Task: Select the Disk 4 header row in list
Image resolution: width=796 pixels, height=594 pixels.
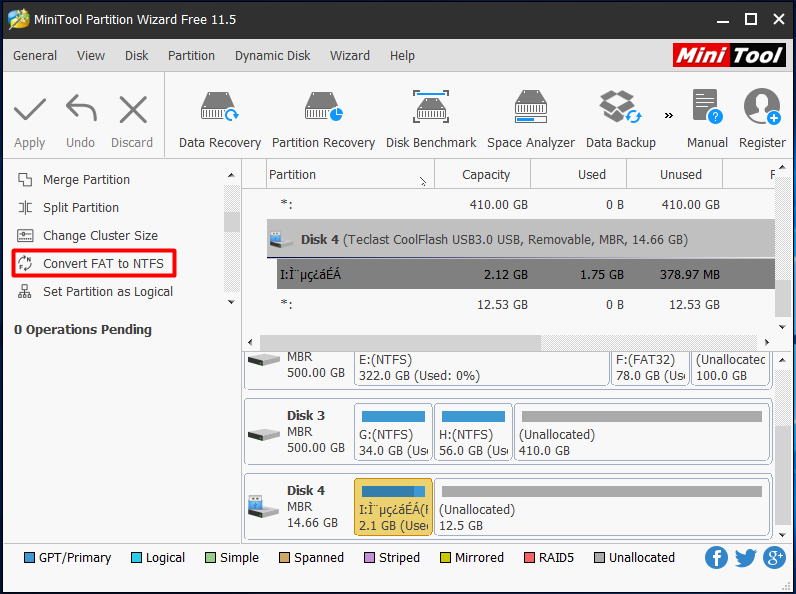Action: click(x=521, y=239)
